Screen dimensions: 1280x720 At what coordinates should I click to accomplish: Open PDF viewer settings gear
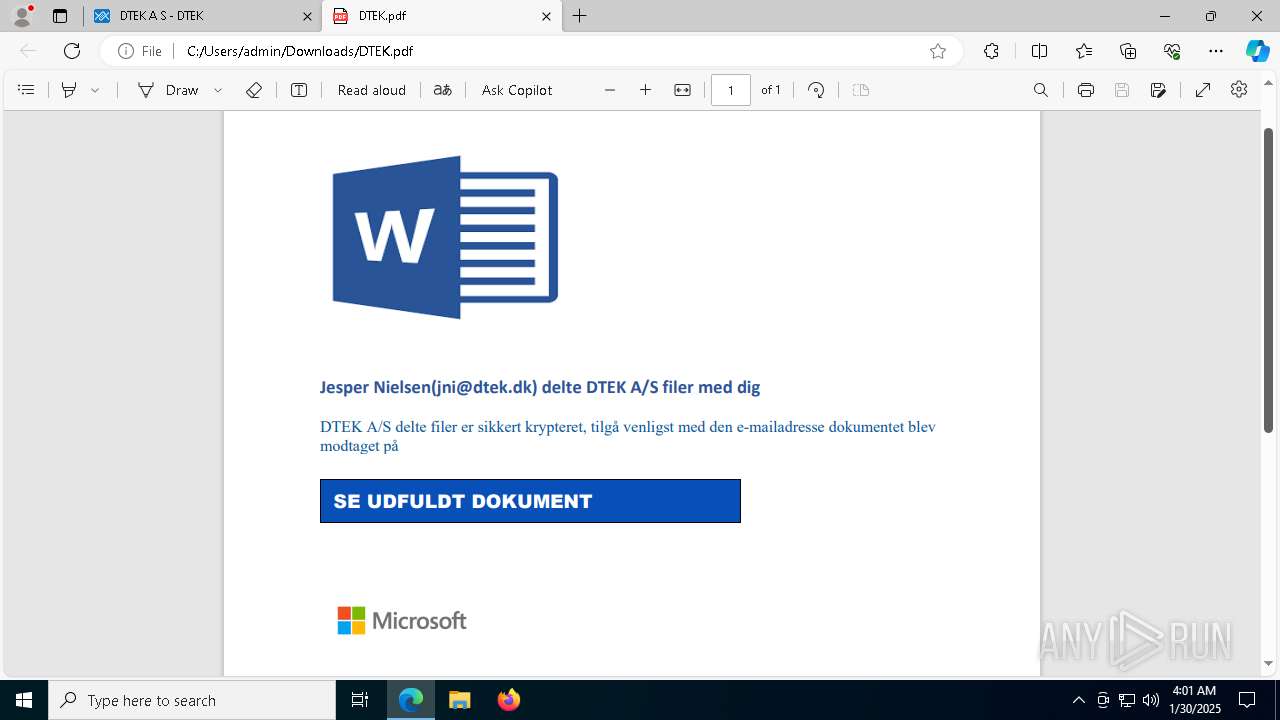[1239, 90]
